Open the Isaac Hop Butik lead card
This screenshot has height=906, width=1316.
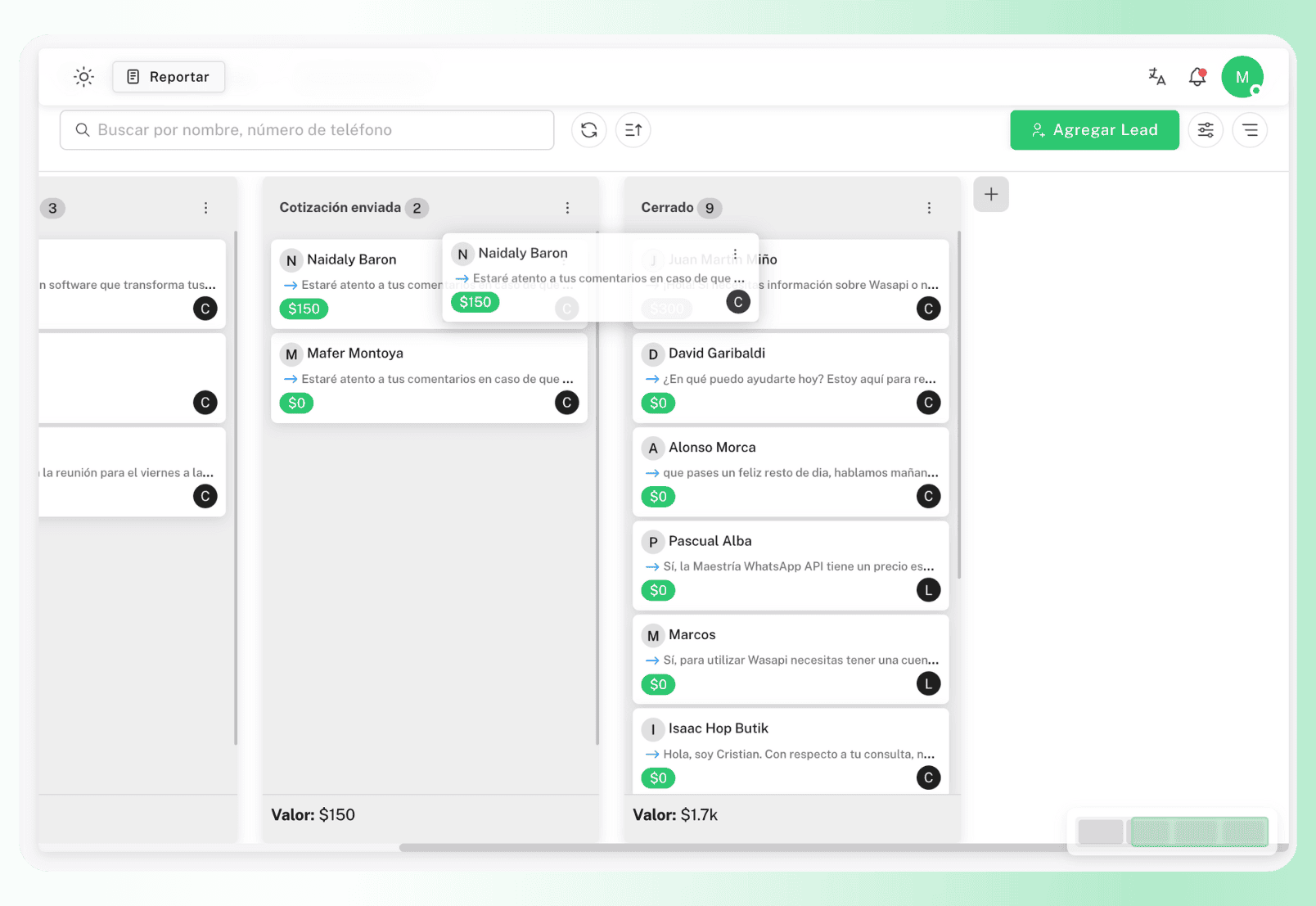(791, 751)
